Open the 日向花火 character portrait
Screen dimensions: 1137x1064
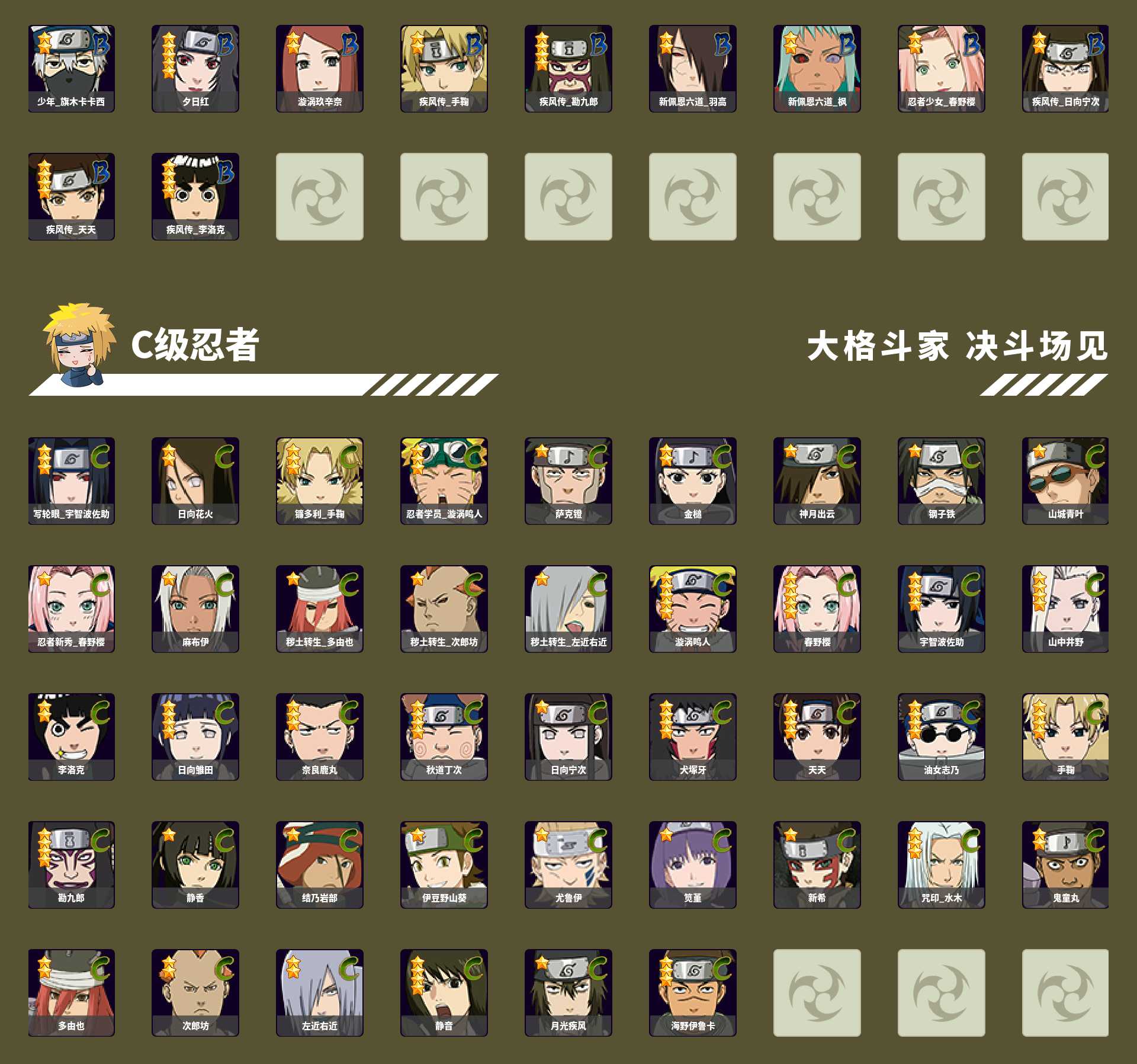[195, 481]
